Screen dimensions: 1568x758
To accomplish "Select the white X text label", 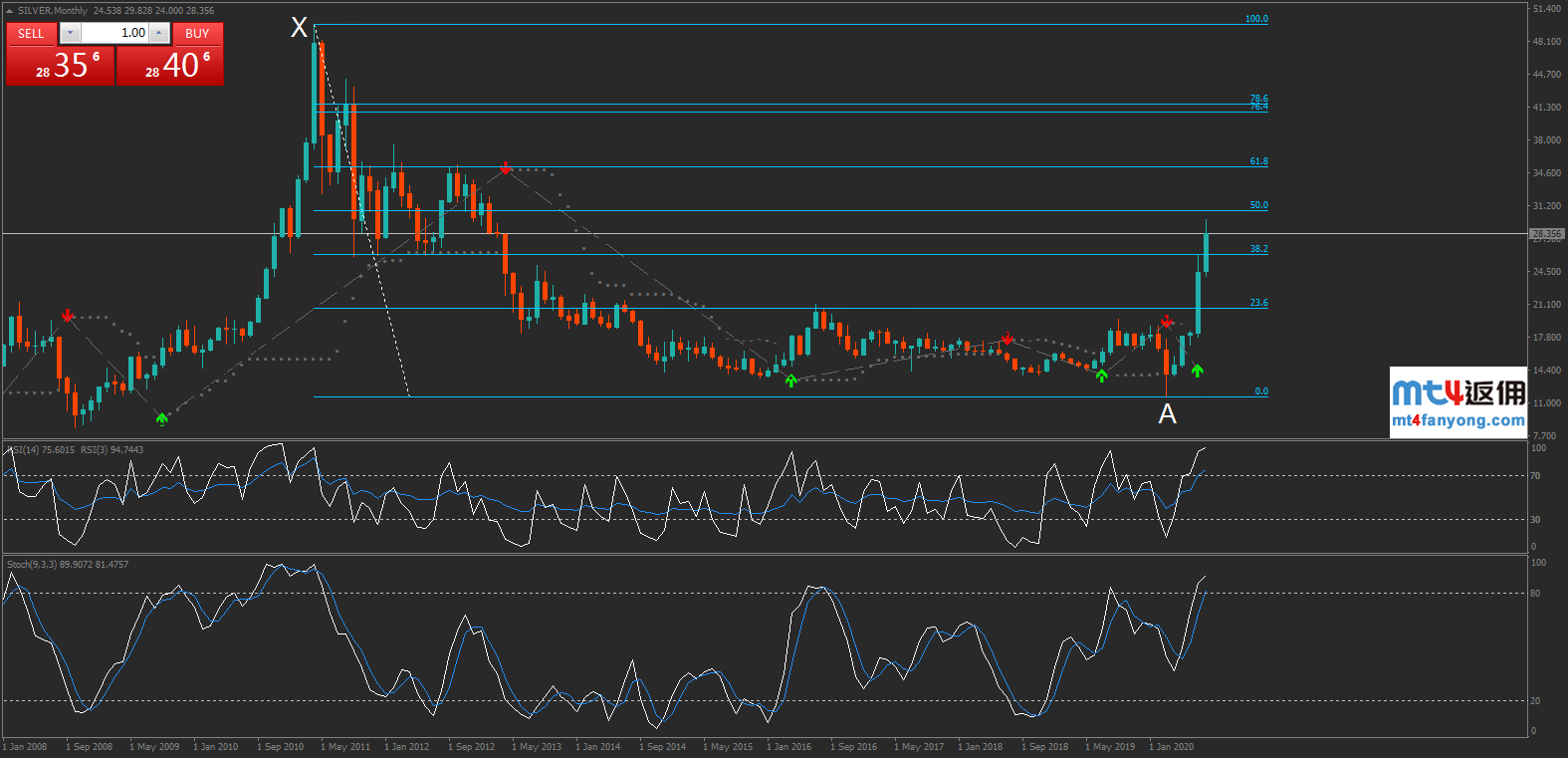I will [x=299, y=28].
